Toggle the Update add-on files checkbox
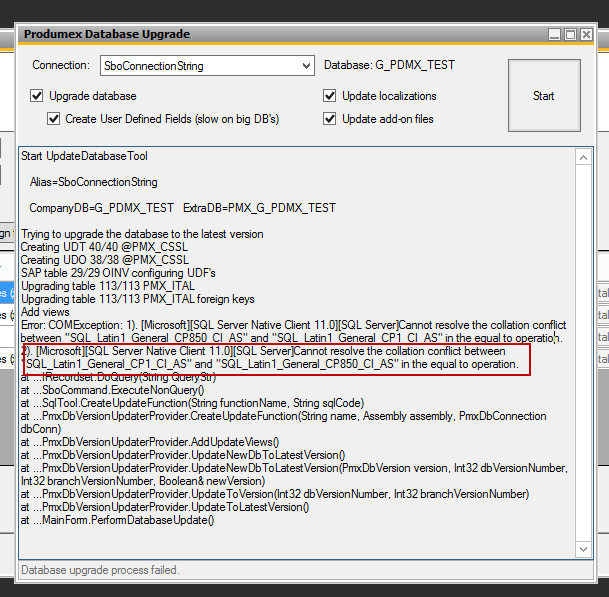Viewport: 609px width, 597px height. click(x=330, y=119)
